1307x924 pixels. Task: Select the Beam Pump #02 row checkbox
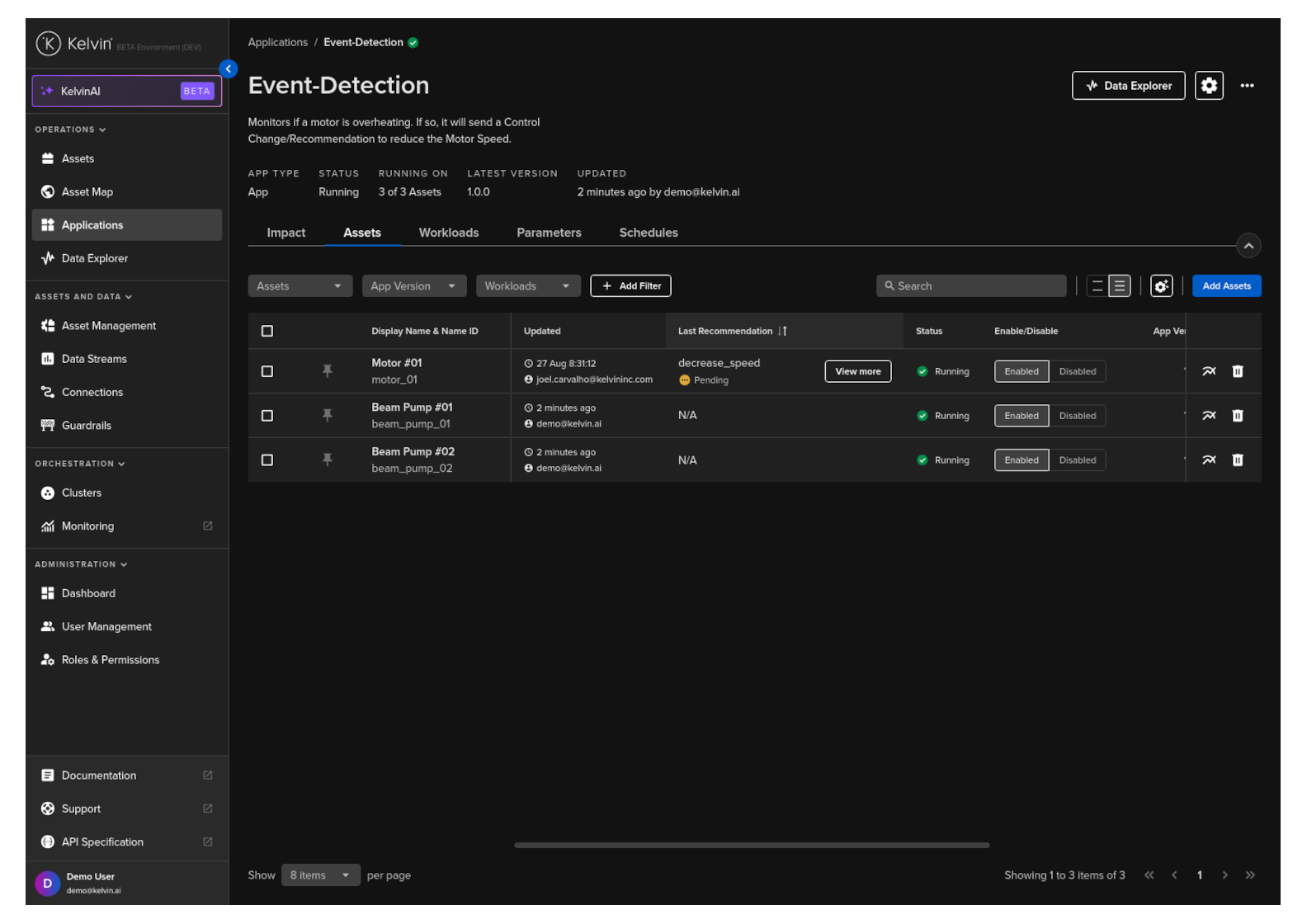[267, 460]
